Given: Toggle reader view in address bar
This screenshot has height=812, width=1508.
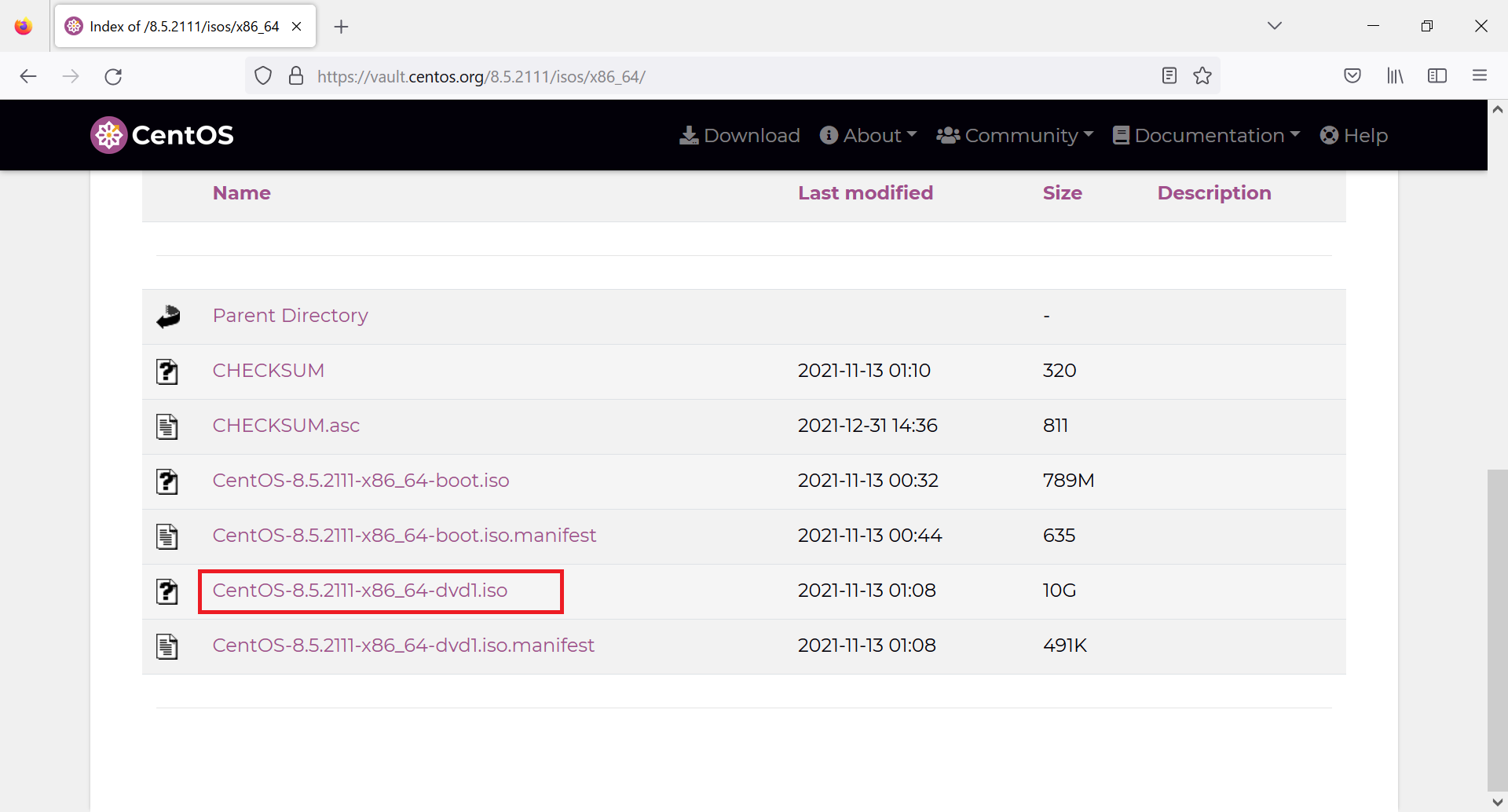Looking at the screenshot, I should [x=1169, y=75].
